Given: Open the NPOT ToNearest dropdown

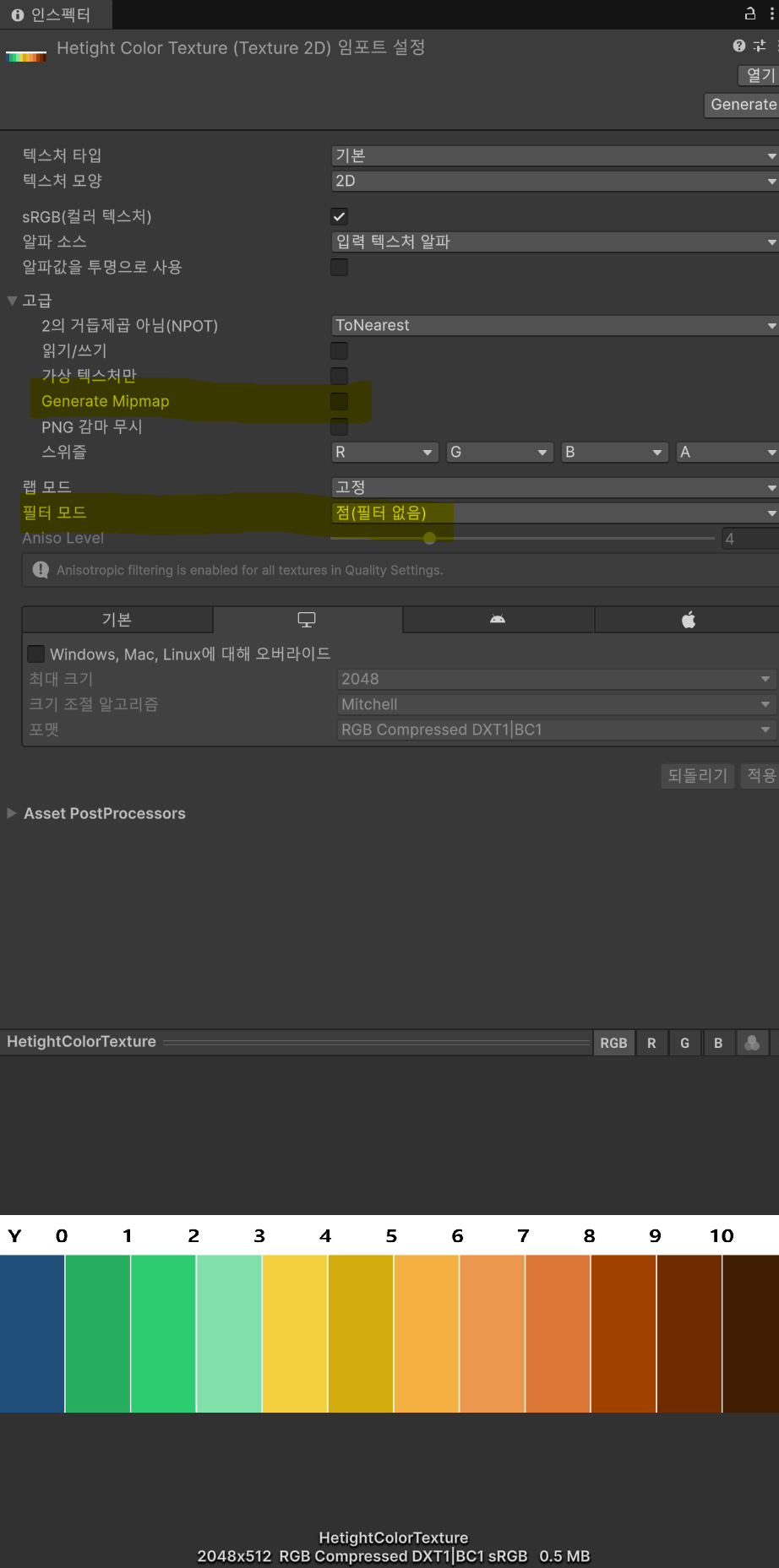Looking at the screenshot, I should click(x=554, y=325).
